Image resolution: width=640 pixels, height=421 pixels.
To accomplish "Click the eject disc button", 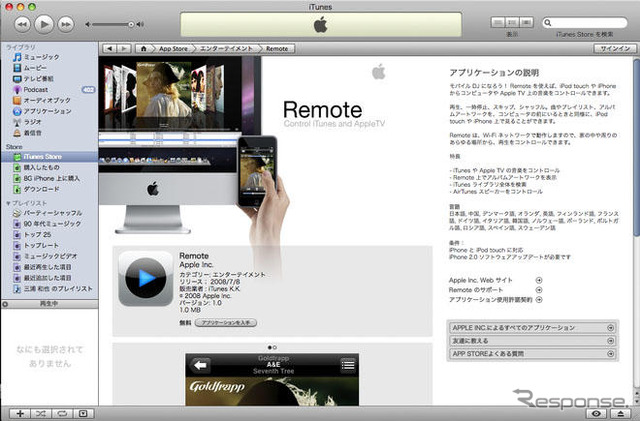I will 620,414.
